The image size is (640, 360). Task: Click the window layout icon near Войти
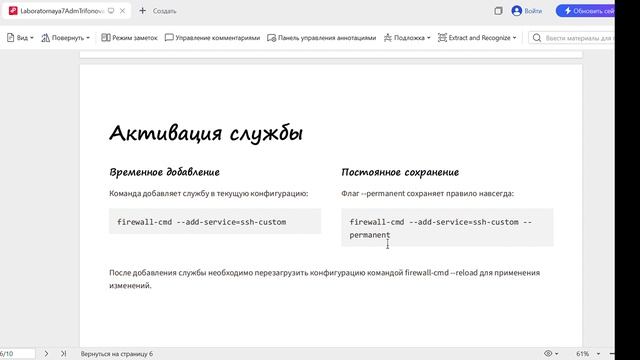[498, 11]
